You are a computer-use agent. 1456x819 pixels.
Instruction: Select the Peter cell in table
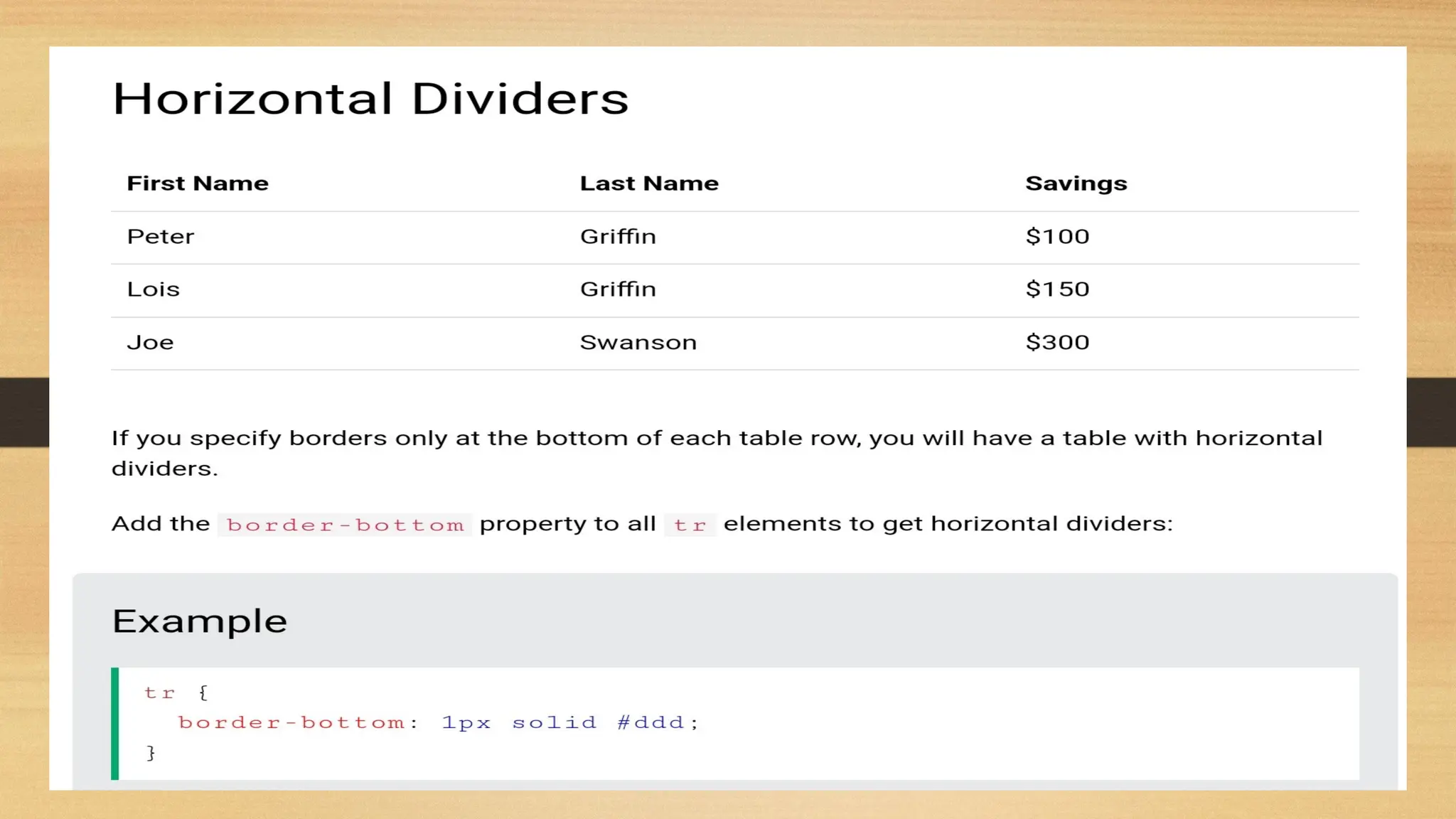click(161, 237)
